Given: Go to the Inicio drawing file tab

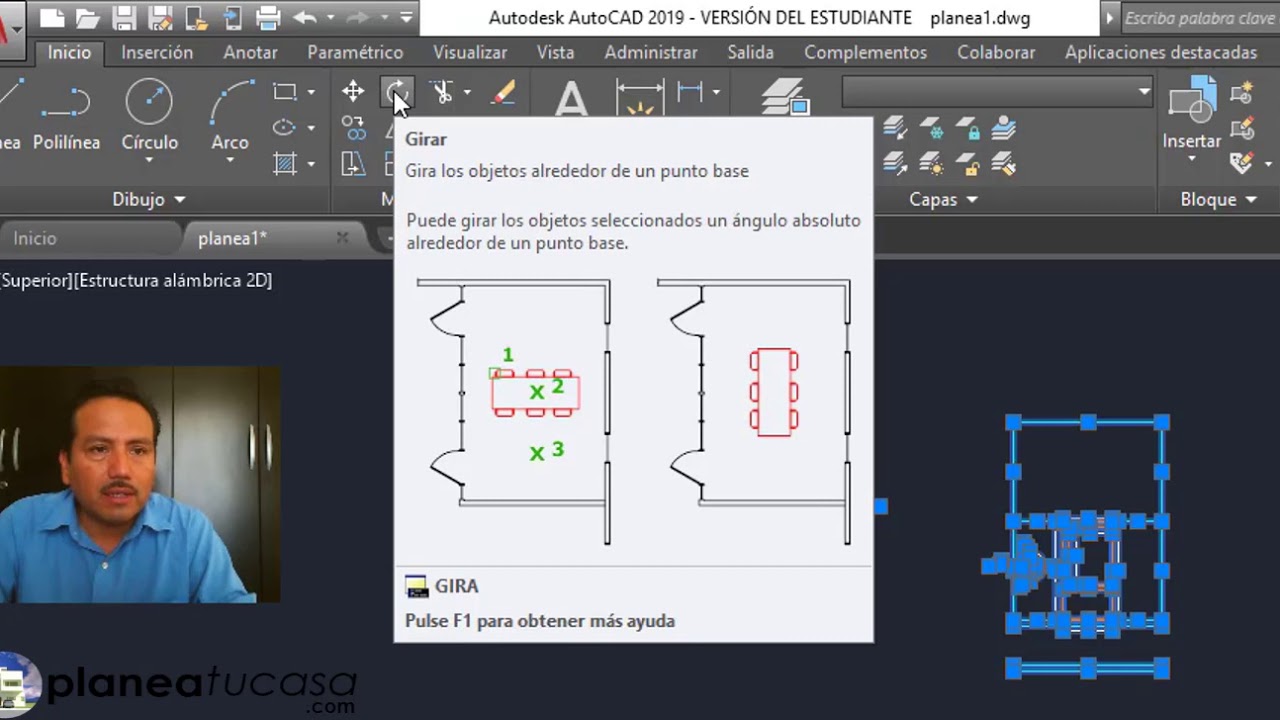Looking at the screenshot, I should [35, 238].
